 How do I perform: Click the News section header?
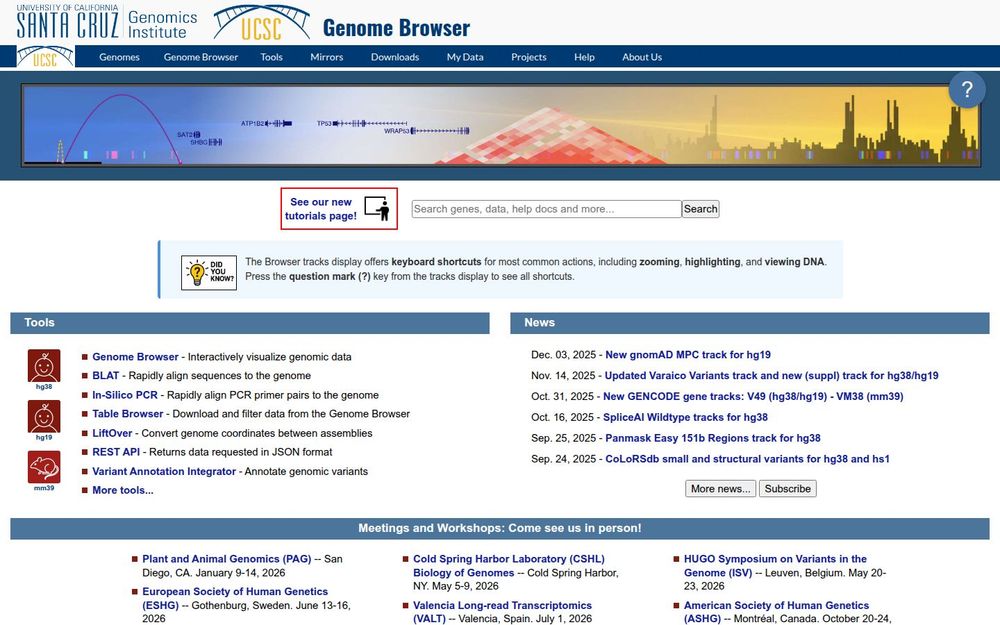[x=750, y=323]
